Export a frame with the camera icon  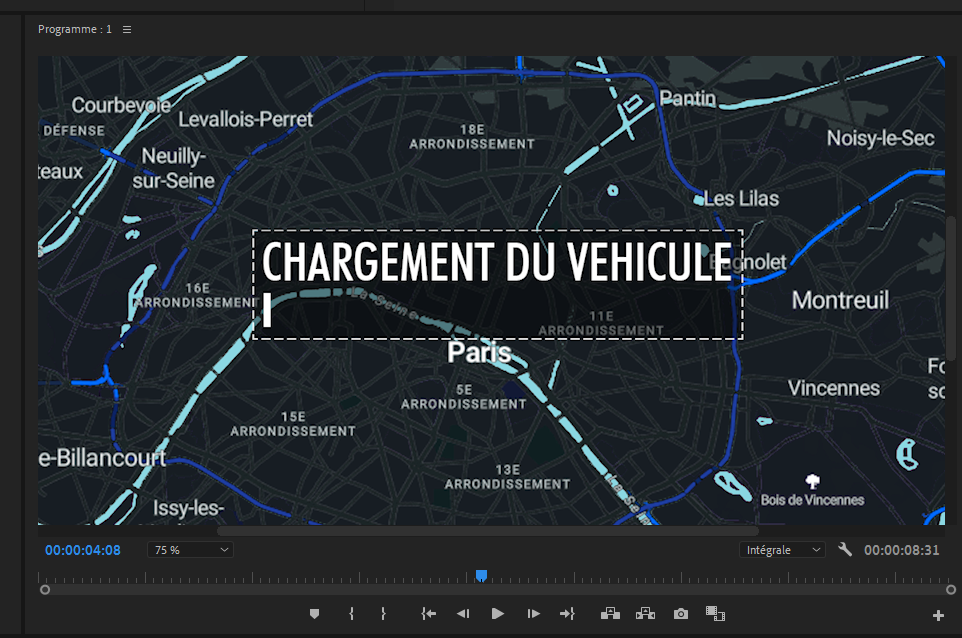[681, 614]
